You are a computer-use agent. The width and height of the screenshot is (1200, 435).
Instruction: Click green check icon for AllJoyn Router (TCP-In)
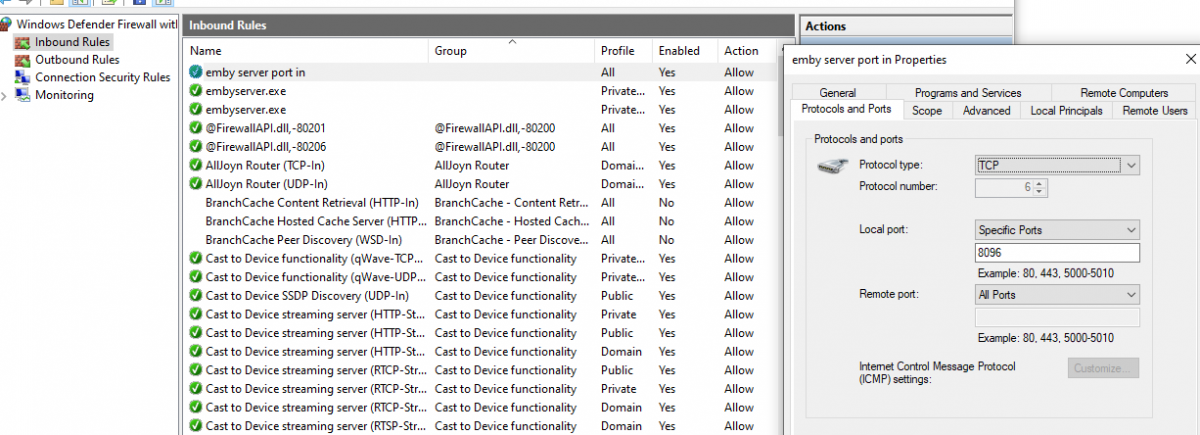[x=196, y=165]
